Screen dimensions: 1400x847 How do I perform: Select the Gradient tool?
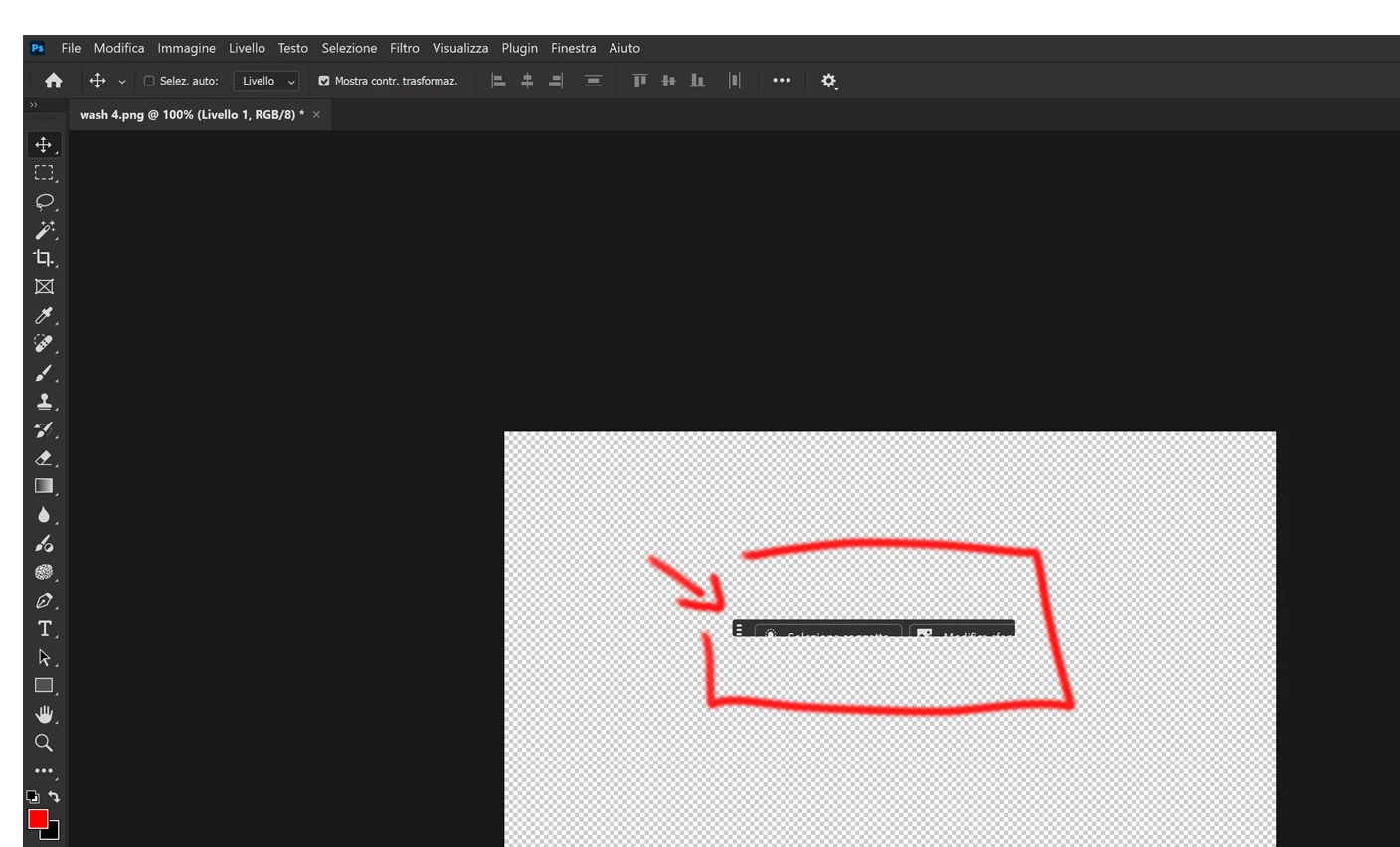pos(44,486)
